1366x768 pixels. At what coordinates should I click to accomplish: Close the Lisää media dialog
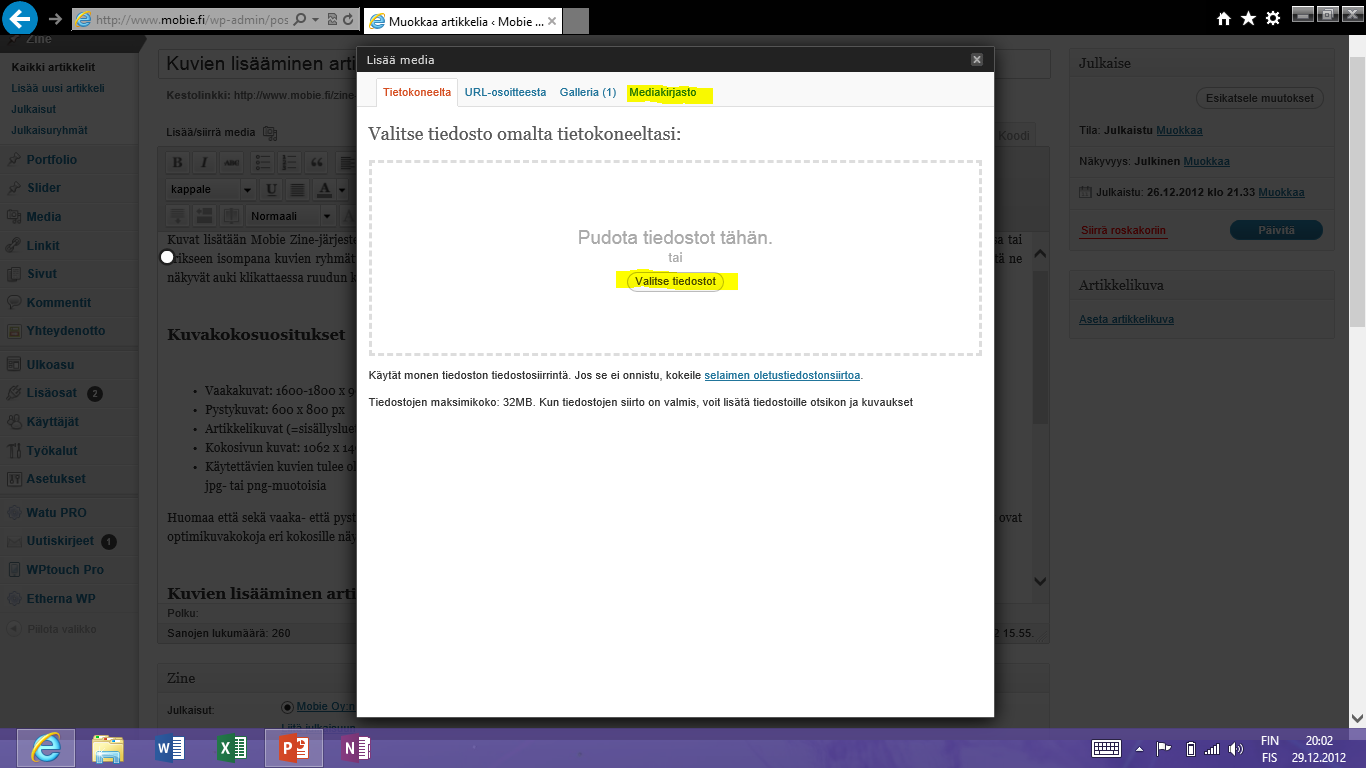point(977,60)
